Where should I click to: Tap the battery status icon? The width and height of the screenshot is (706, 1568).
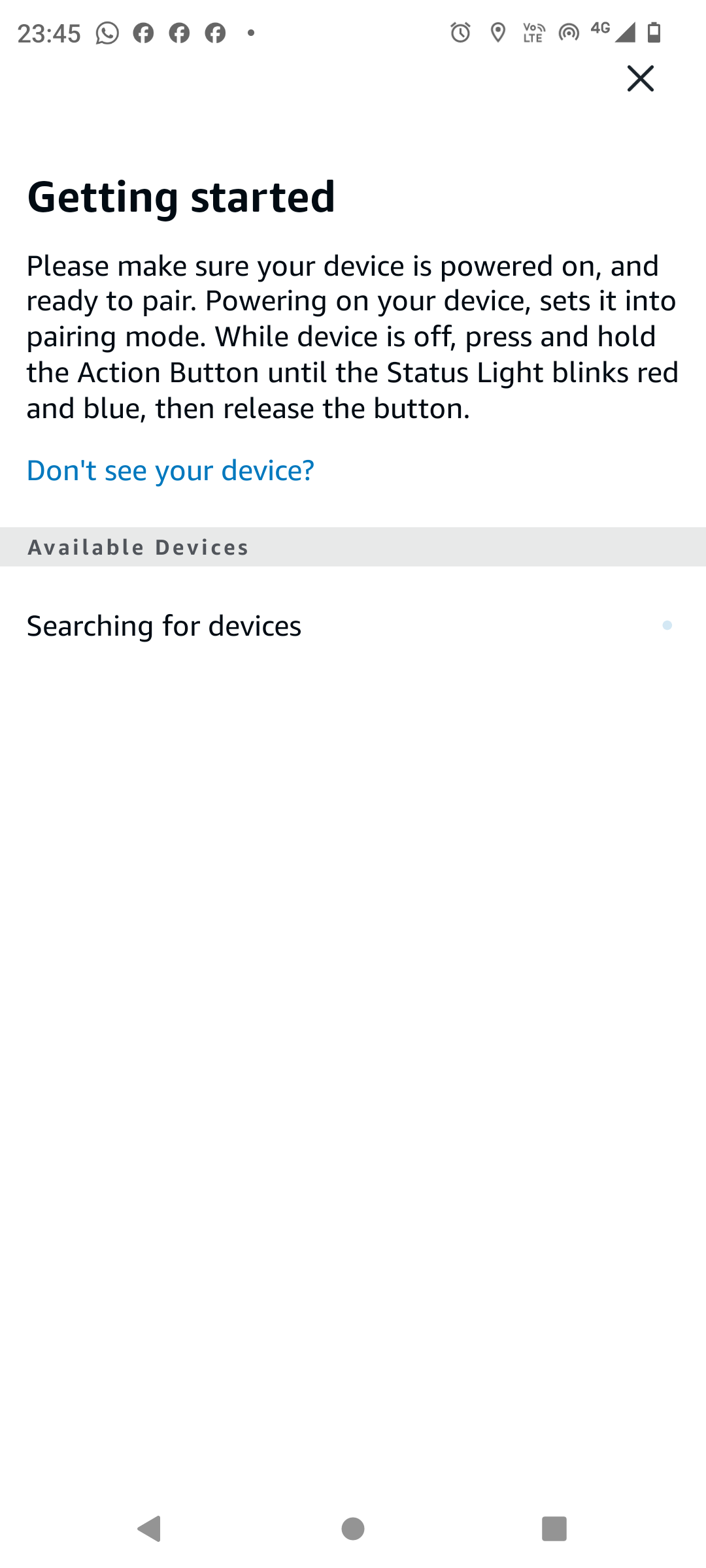654,32
